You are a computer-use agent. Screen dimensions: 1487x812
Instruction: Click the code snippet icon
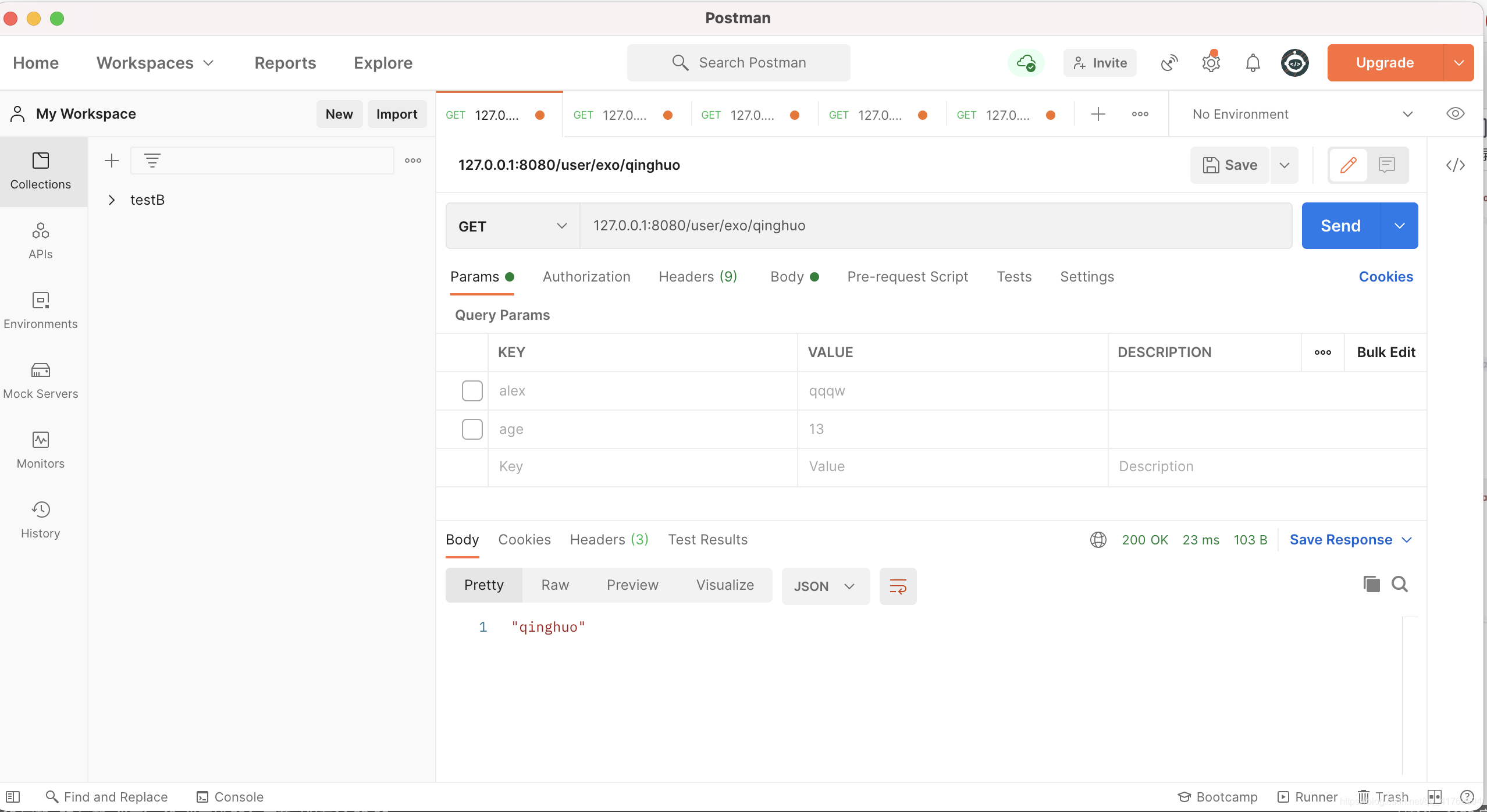point(1455,165)
